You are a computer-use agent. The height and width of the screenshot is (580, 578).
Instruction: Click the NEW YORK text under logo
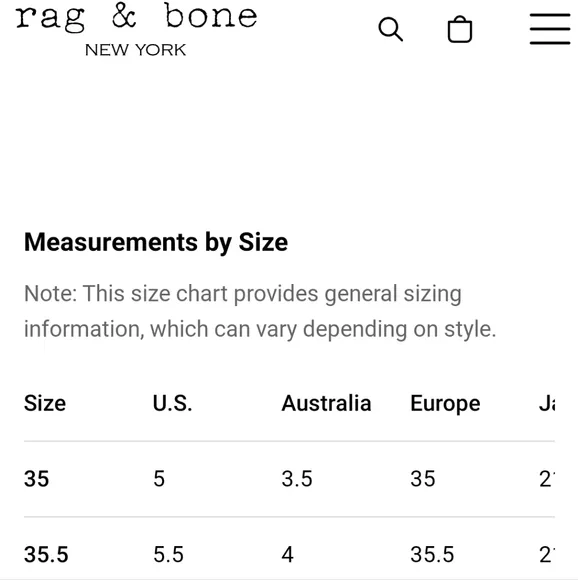(x=135, y=50)
